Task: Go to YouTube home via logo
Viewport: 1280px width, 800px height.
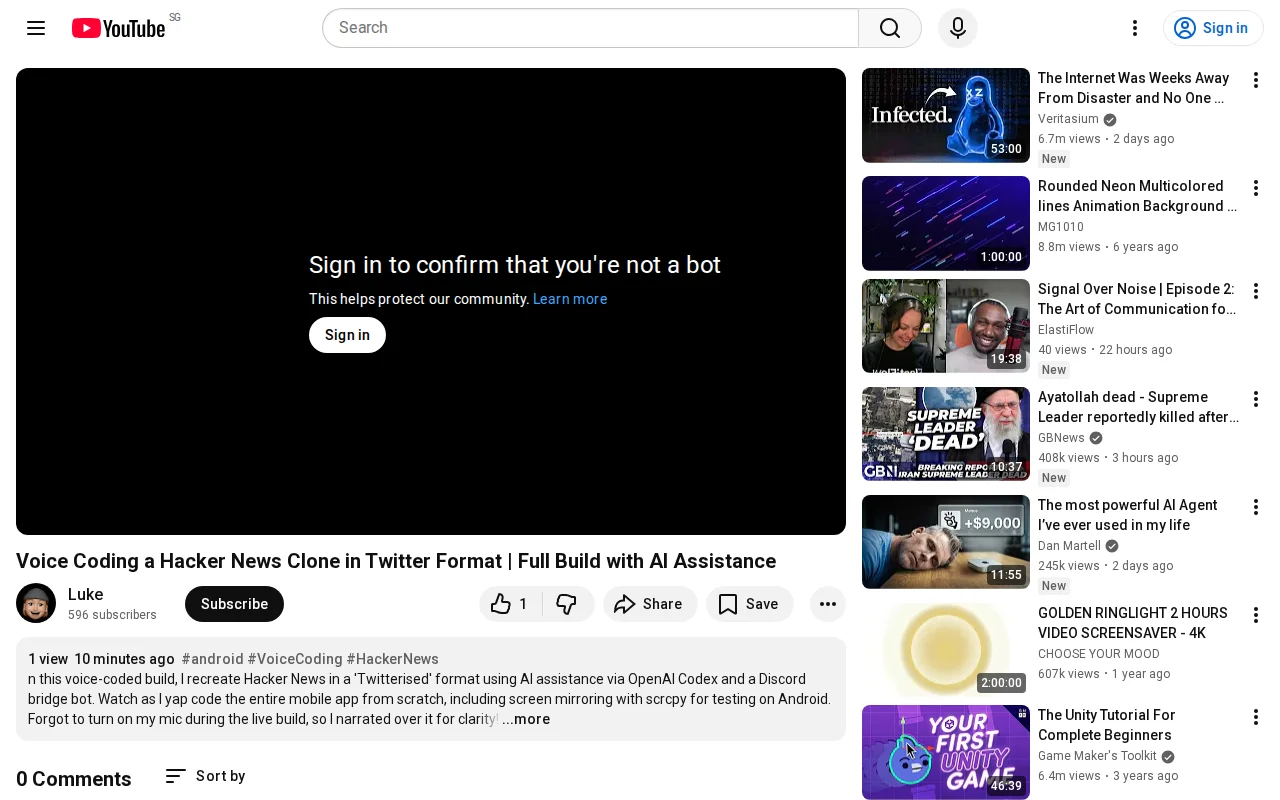Action: 118,28
